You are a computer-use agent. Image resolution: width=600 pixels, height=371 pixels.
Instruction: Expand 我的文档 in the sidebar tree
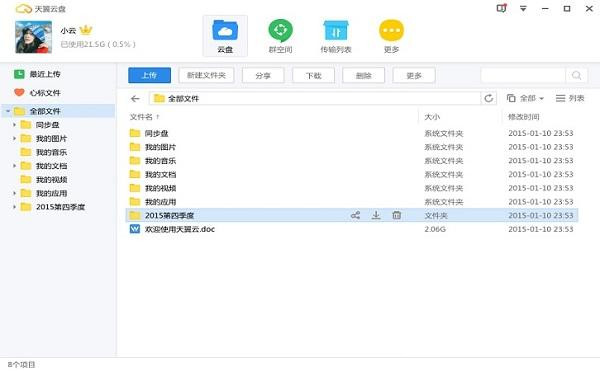[15, 166]
